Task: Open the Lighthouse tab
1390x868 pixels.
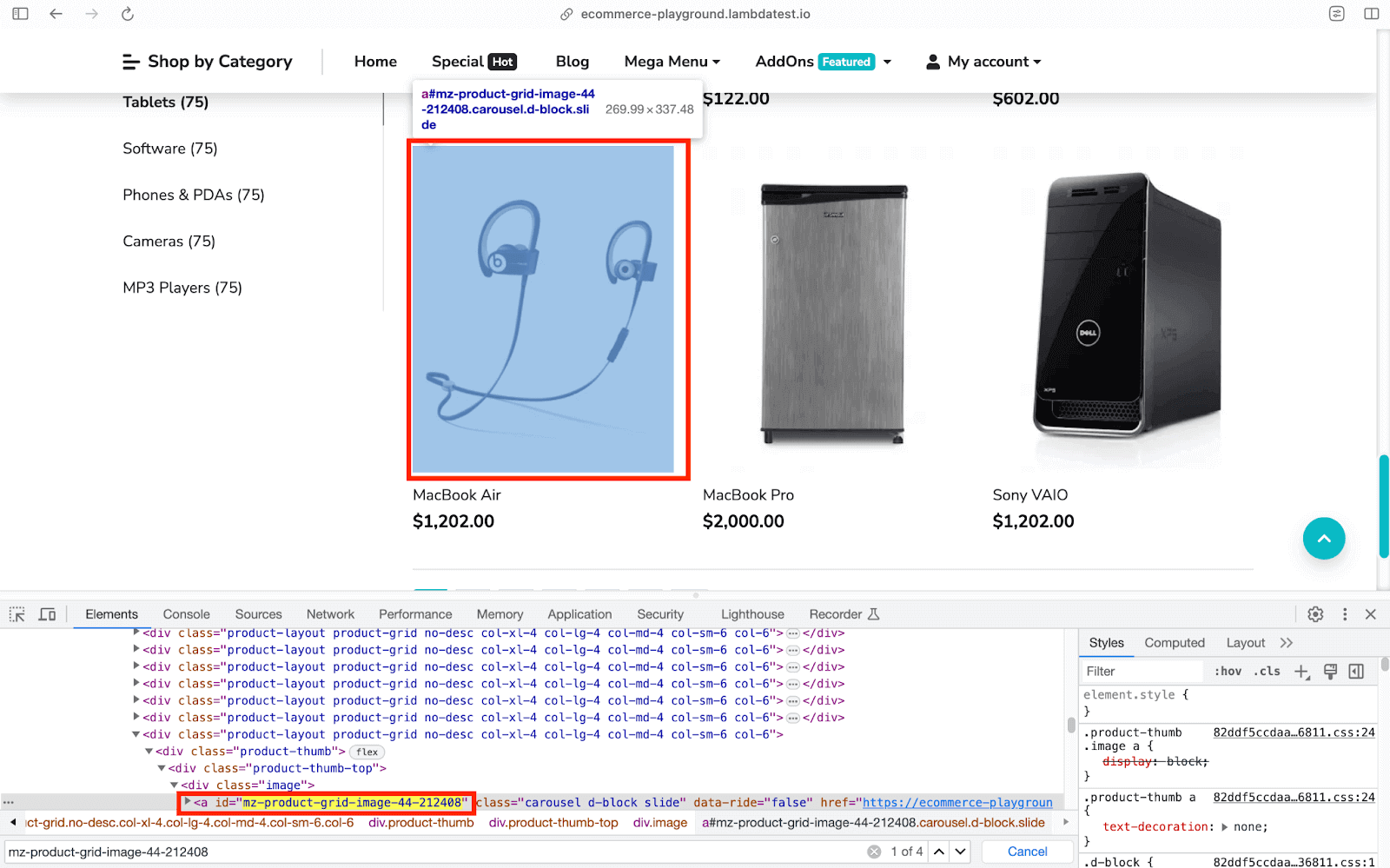Action: (x=752, y=614)
